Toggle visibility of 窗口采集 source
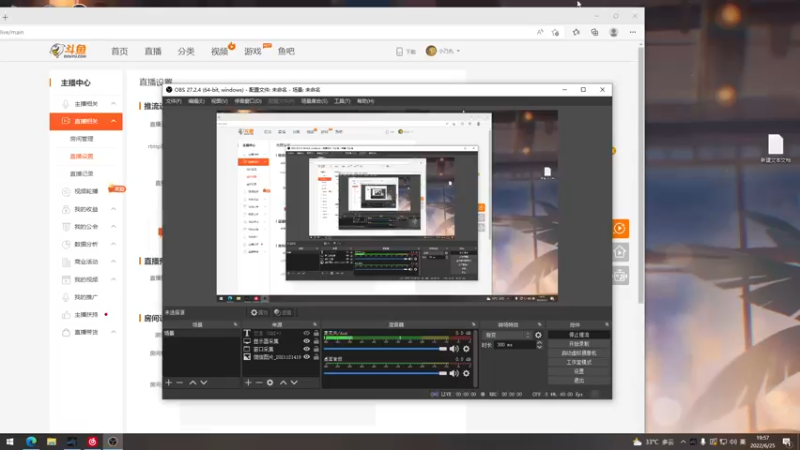Screen dimensions: 800x450 click(x=307, y=349)
